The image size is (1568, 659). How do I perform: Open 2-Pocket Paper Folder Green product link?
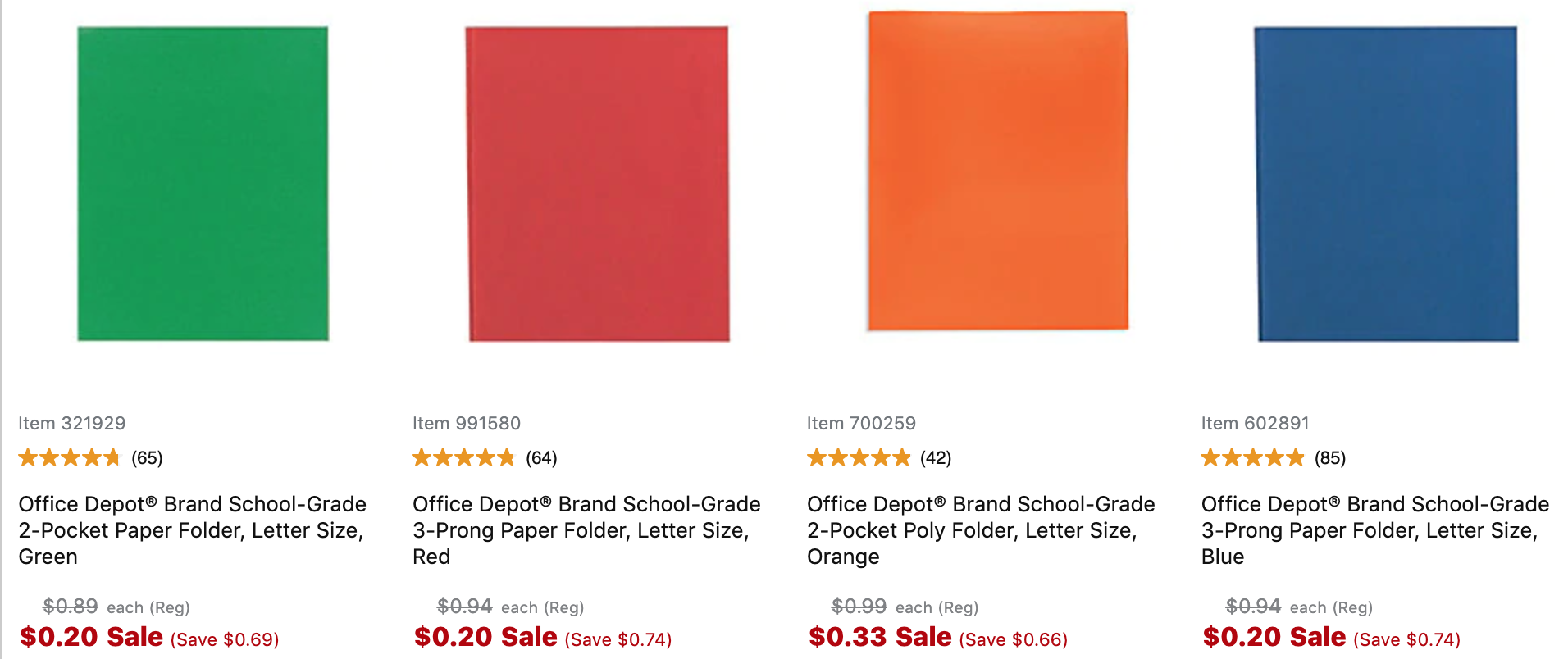(x=193, y=530)
